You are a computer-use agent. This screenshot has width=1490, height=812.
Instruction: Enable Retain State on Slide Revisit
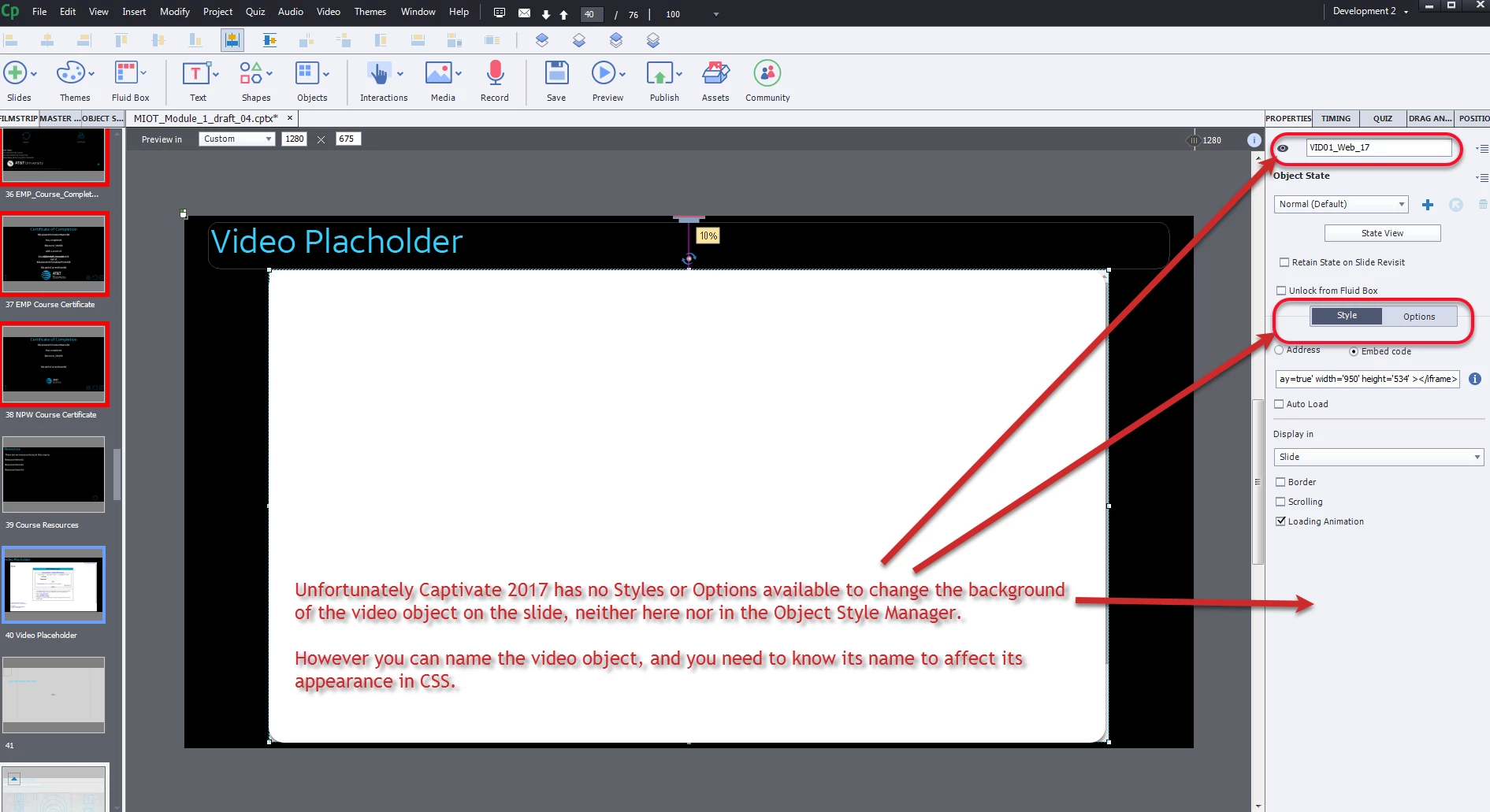(x=1284, y=262)
